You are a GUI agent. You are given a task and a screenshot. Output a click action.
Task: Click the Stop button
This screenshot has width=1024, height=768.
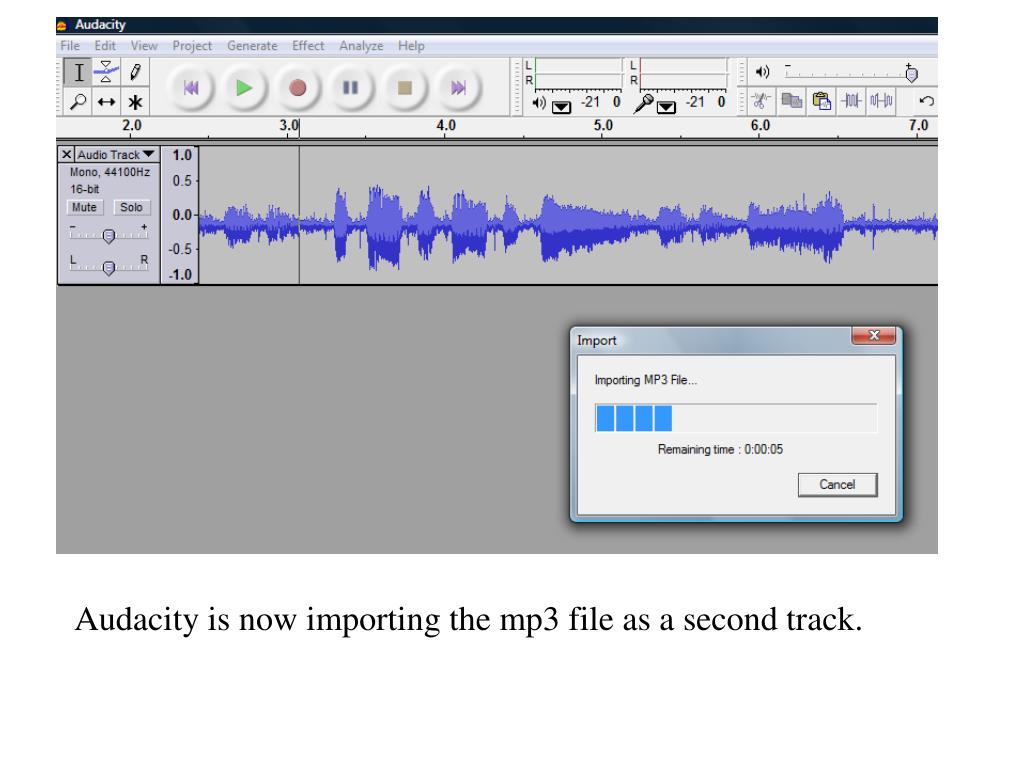pos(404,88)
